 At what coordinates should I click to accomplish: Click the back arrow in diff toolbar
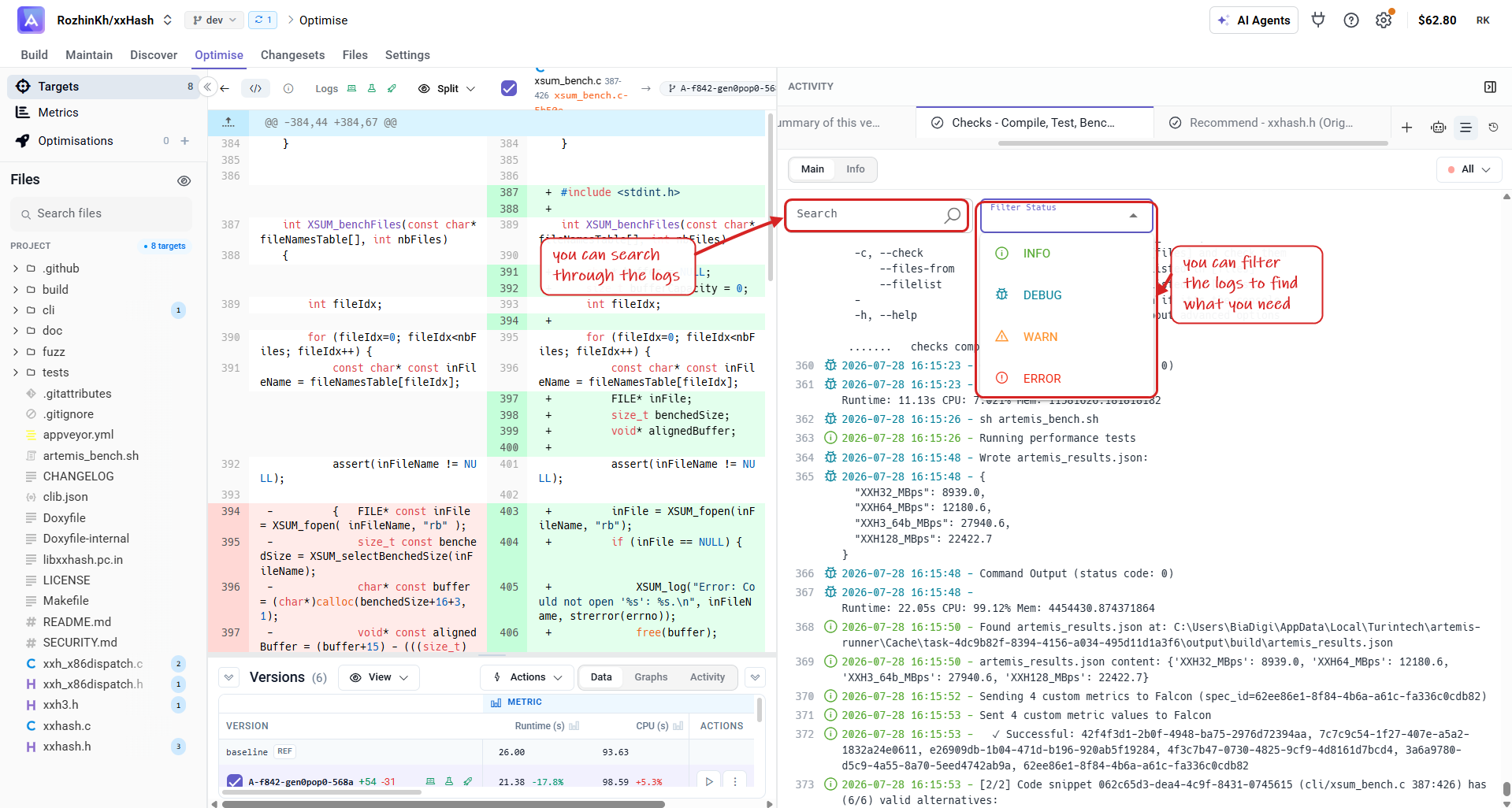pos(225,88)
